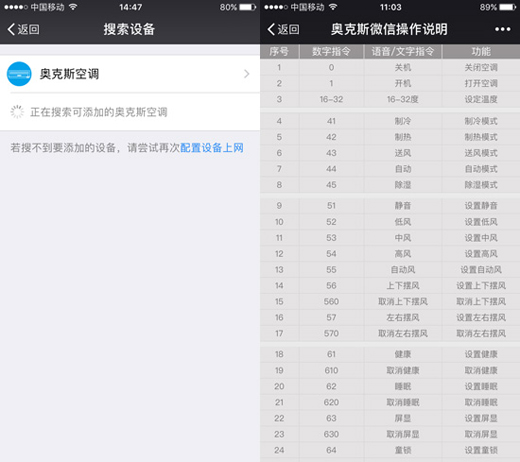The width and height of the screenshot is (520, 462).
Task: Tap the 制冷模式 function cell
Action: tap(481, 121)
